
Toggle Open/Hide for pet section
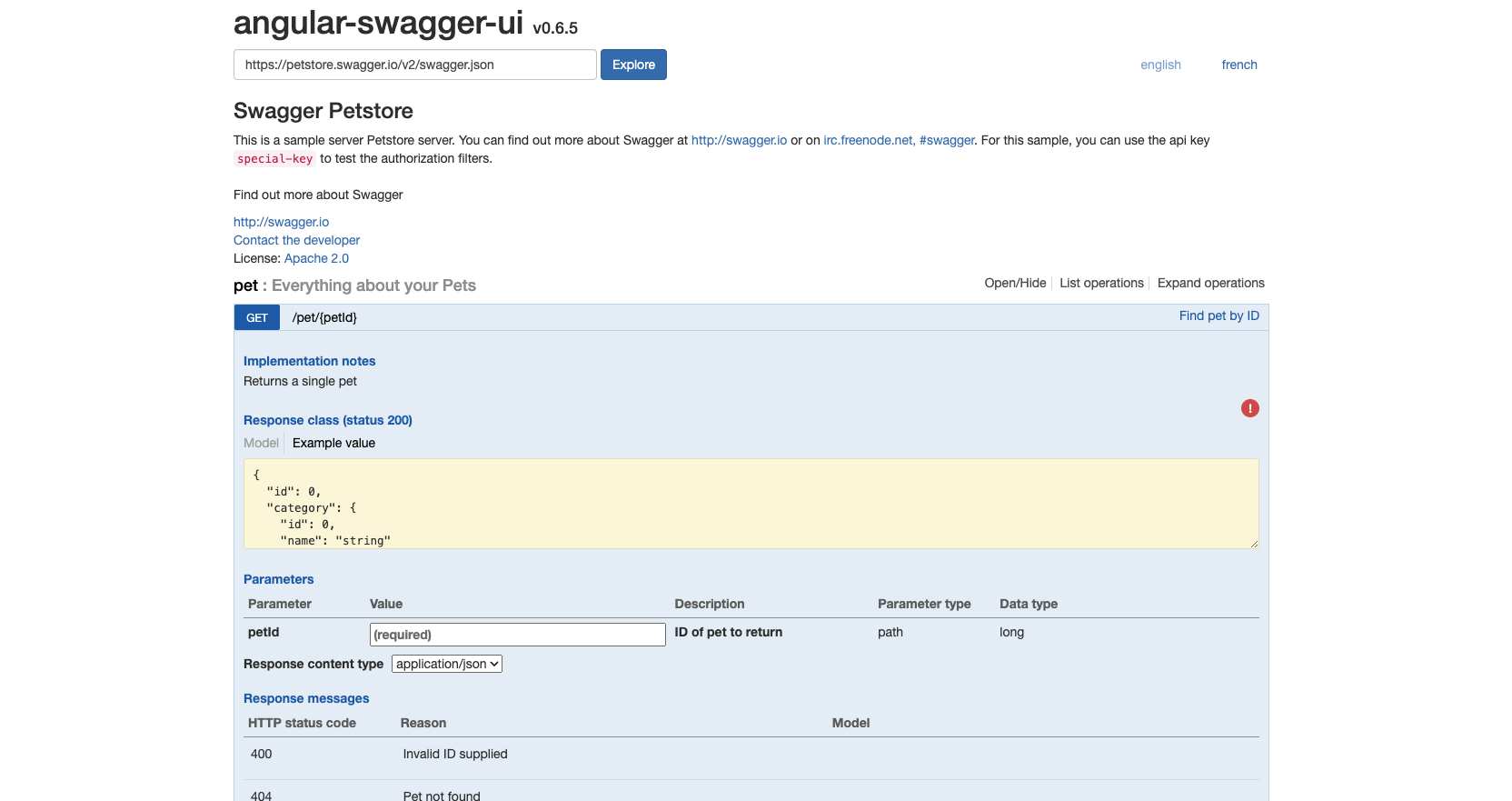coord(1015,283)
